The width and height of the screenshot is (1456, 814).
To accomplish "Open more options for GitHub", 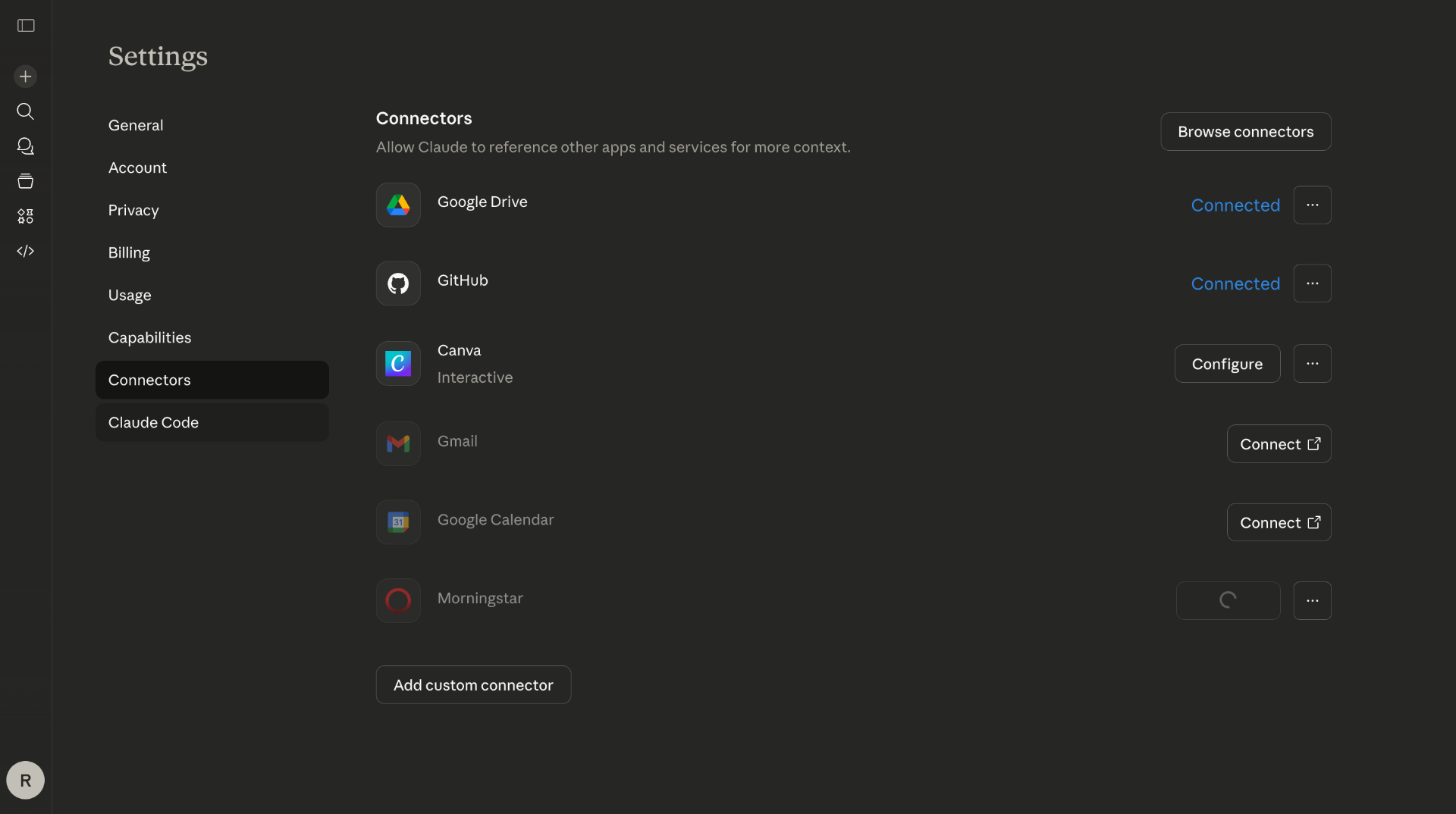I will pos(1313,283).
